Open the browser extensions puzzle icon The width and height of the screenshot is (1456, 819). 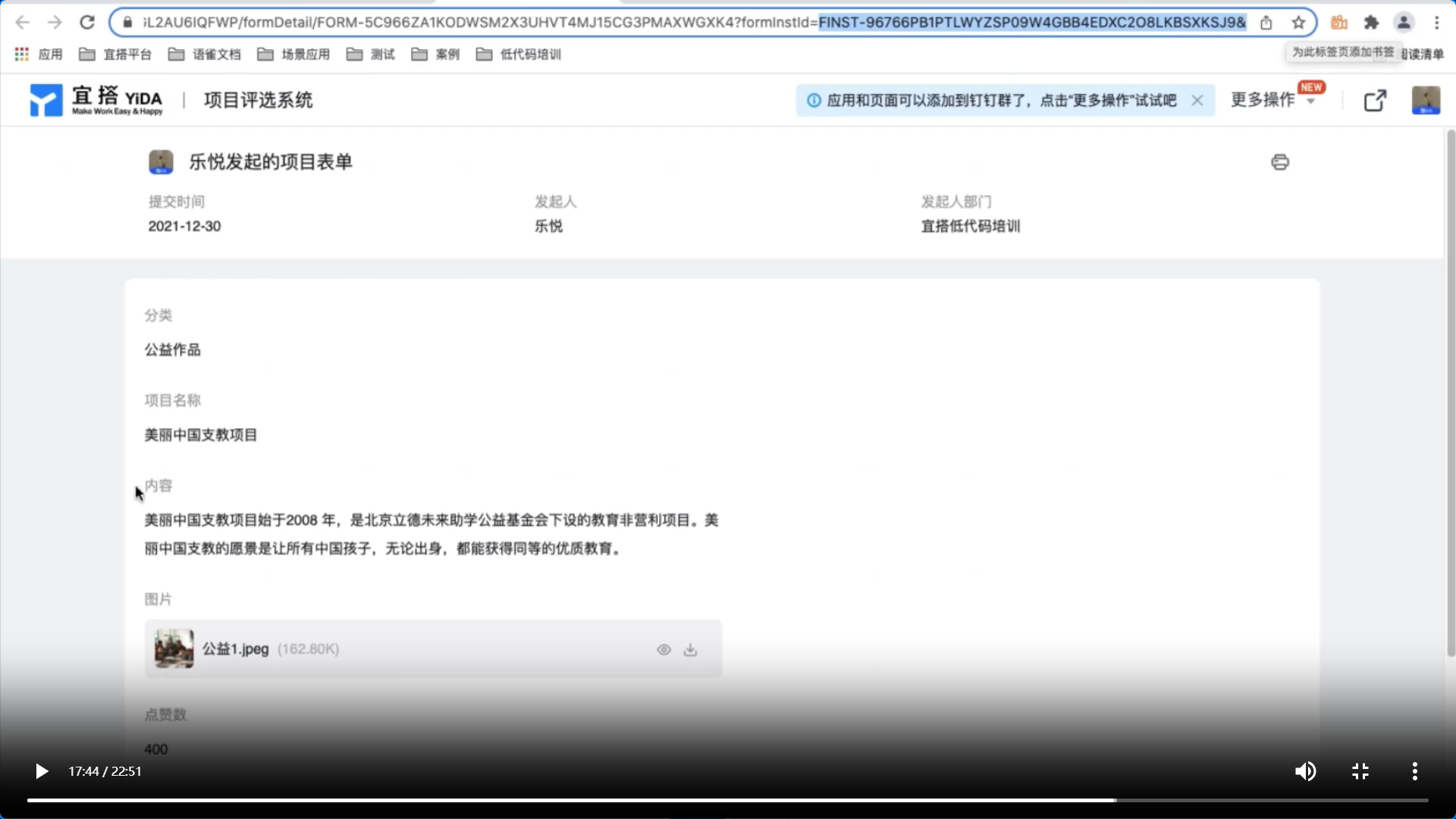1371,23
